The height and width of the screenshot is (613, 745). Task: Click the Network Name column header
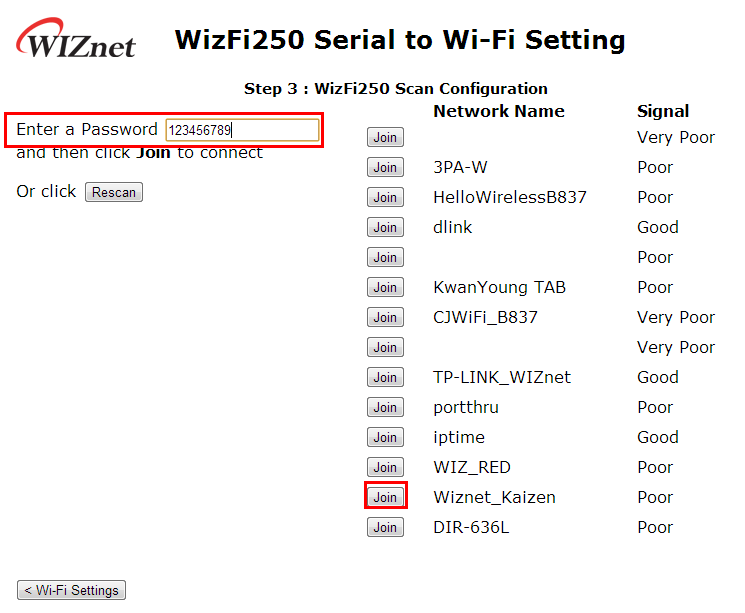coord(498,111)
